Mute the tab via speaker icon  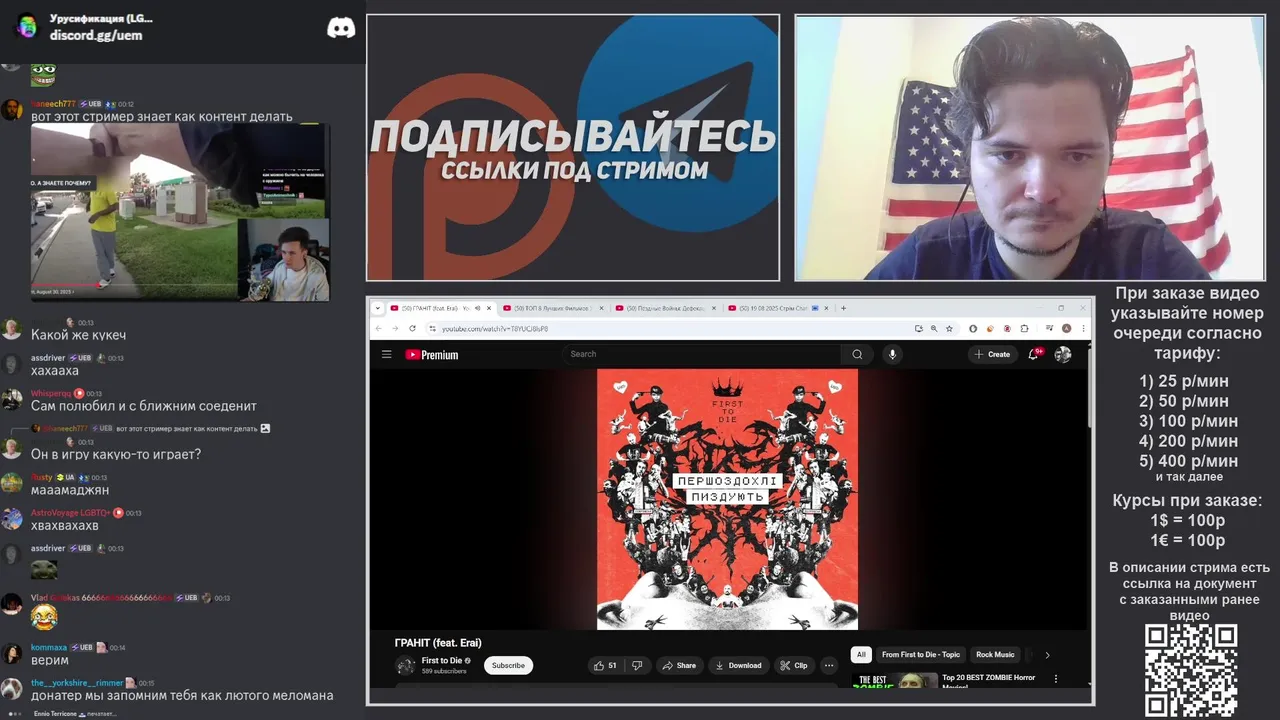[x=477, y=308]
